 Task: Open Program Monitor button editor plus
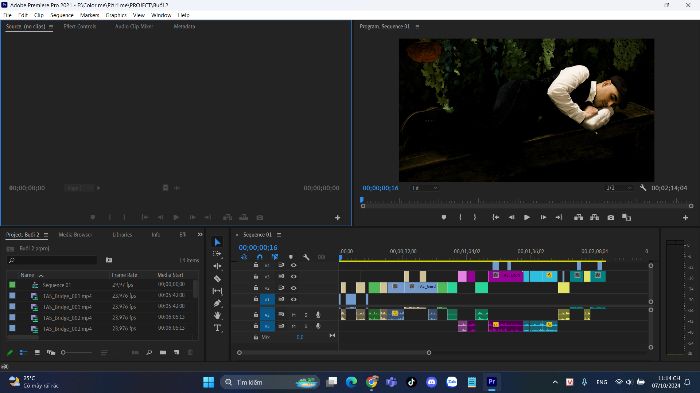(x=685, y=217)
